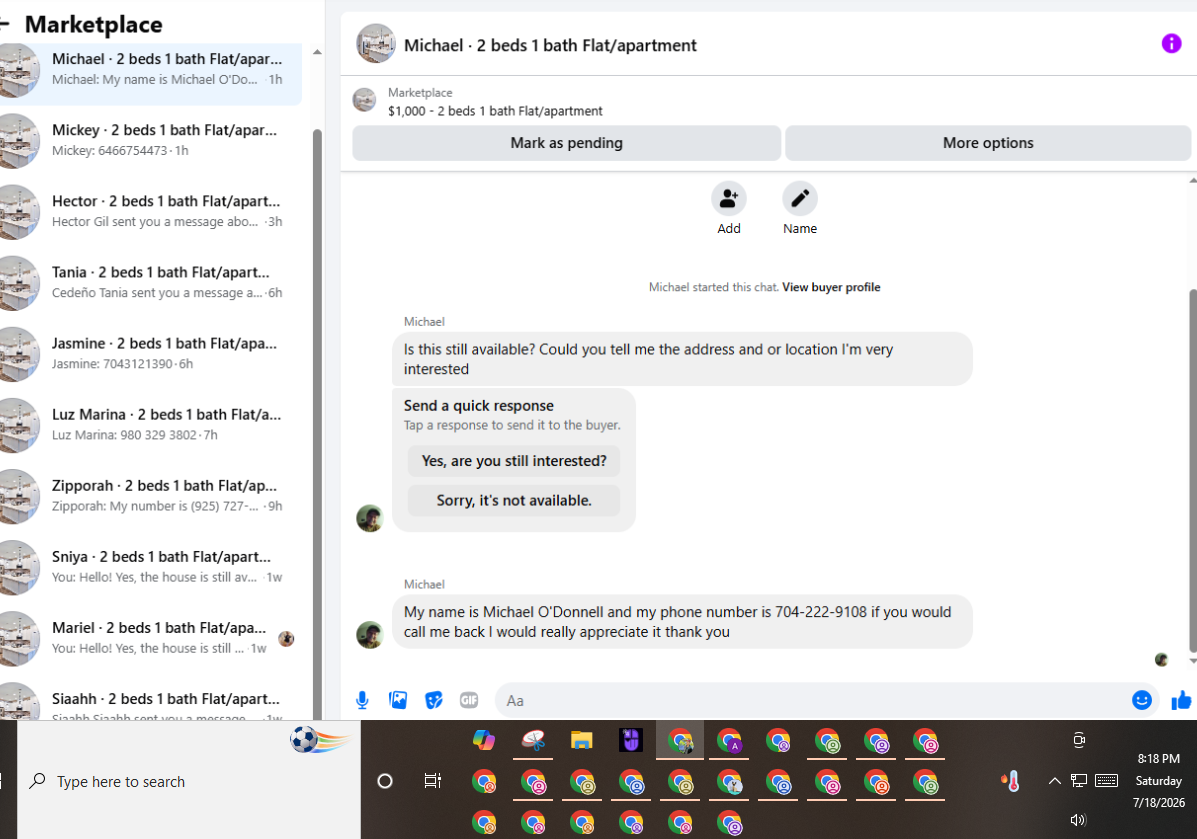The height and width of the screenshot is (839, 1197).
Task: Open Siaahh's conversation
Action: (151, 702)
